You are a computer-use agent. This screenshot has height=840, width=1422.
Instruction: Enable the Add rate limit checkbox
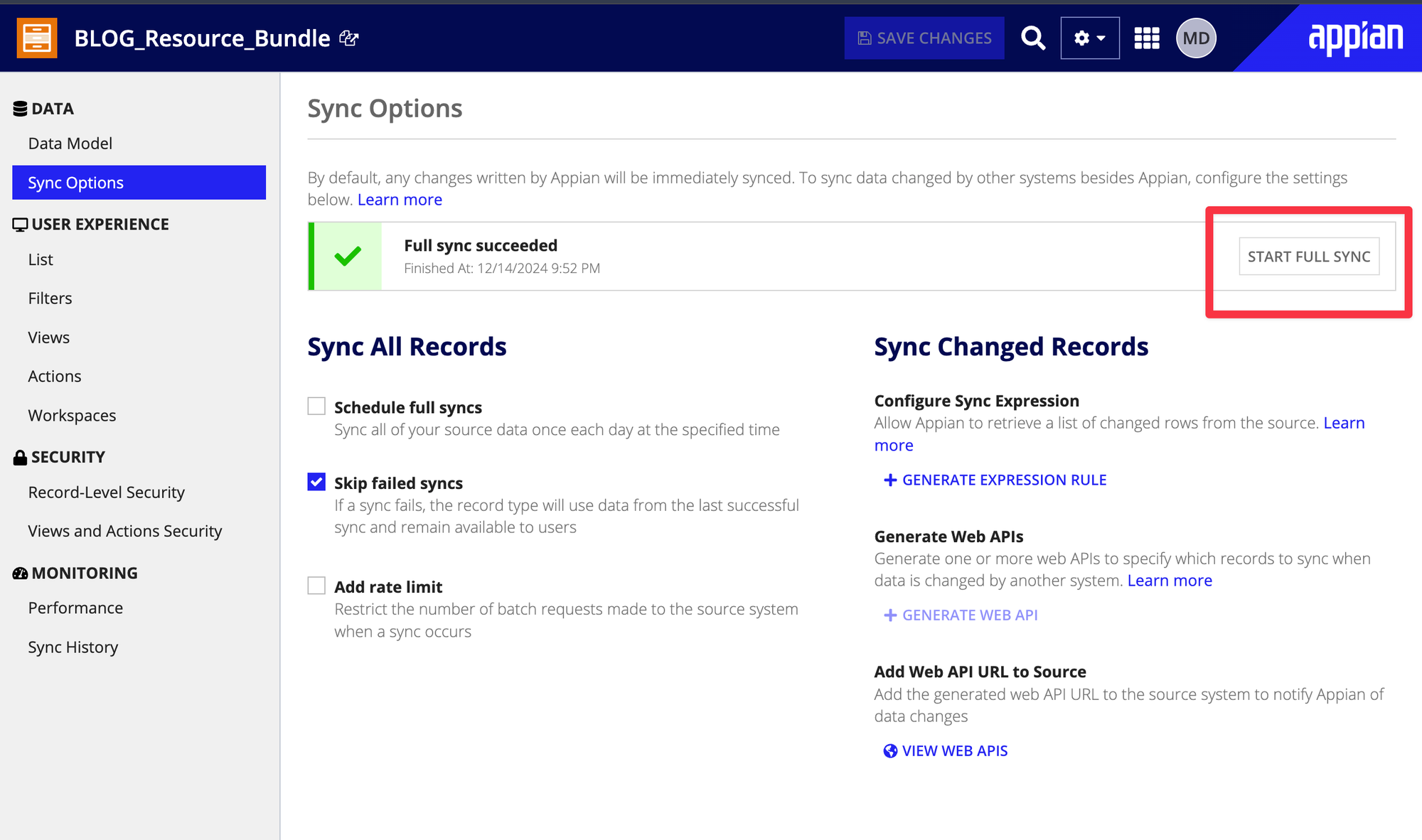(x=316, y=586)
